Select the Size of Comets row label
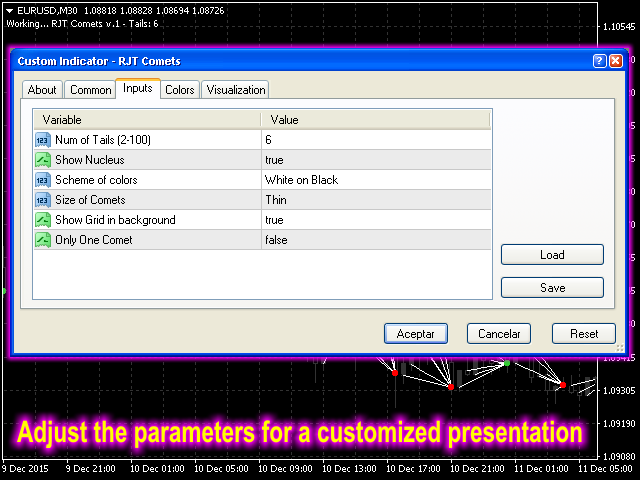Screen dimensions: 640x480 pos(90,200)
